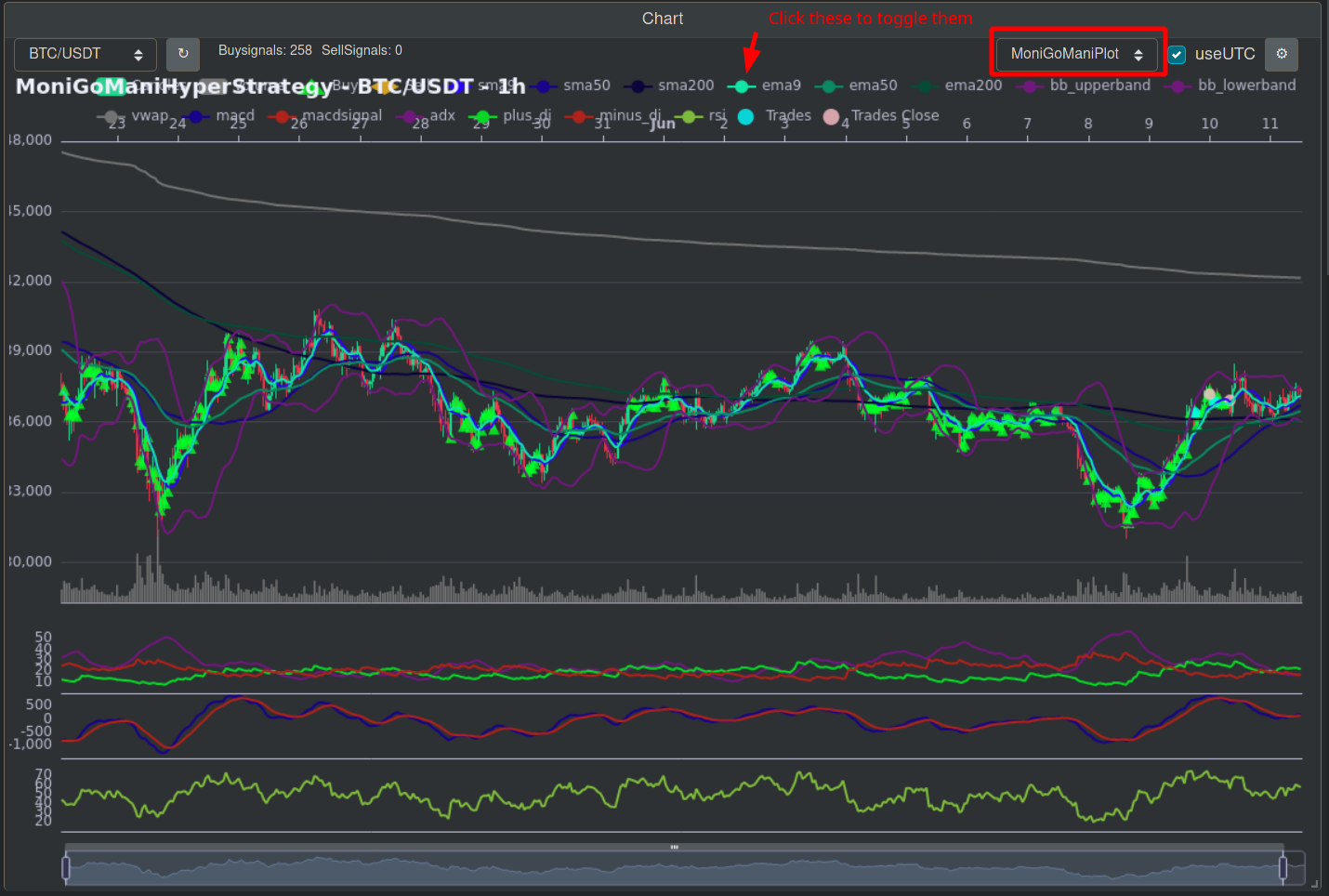Toggle the adx legend entry

[x=426, y=116]
